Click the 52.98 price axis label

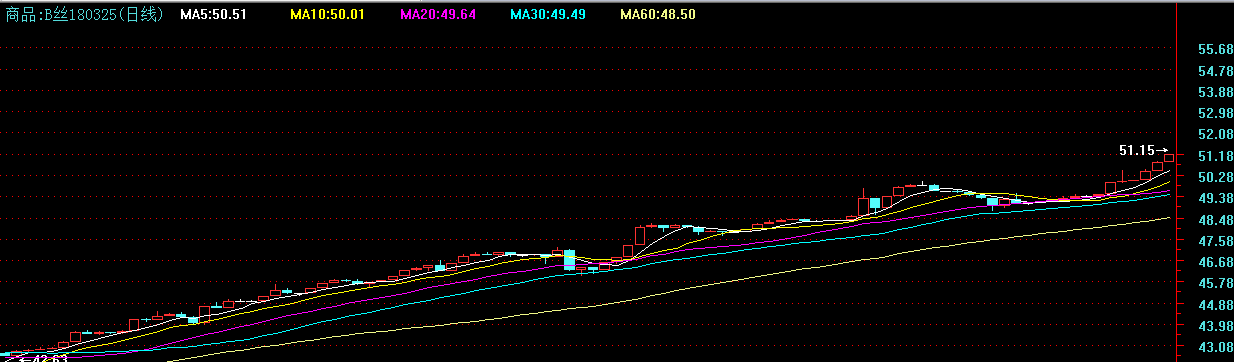[1214, 113]
